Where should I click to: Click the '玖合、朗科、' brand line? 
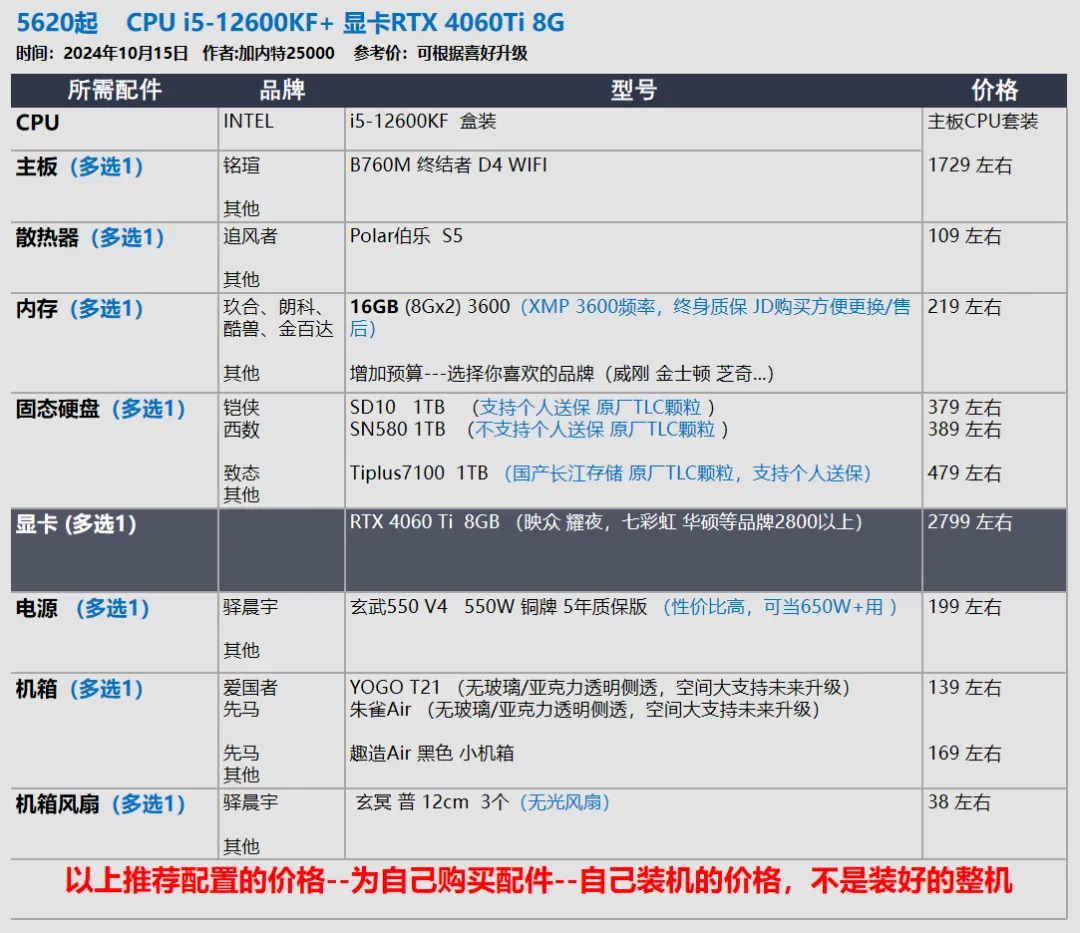[x=273, y=307]
